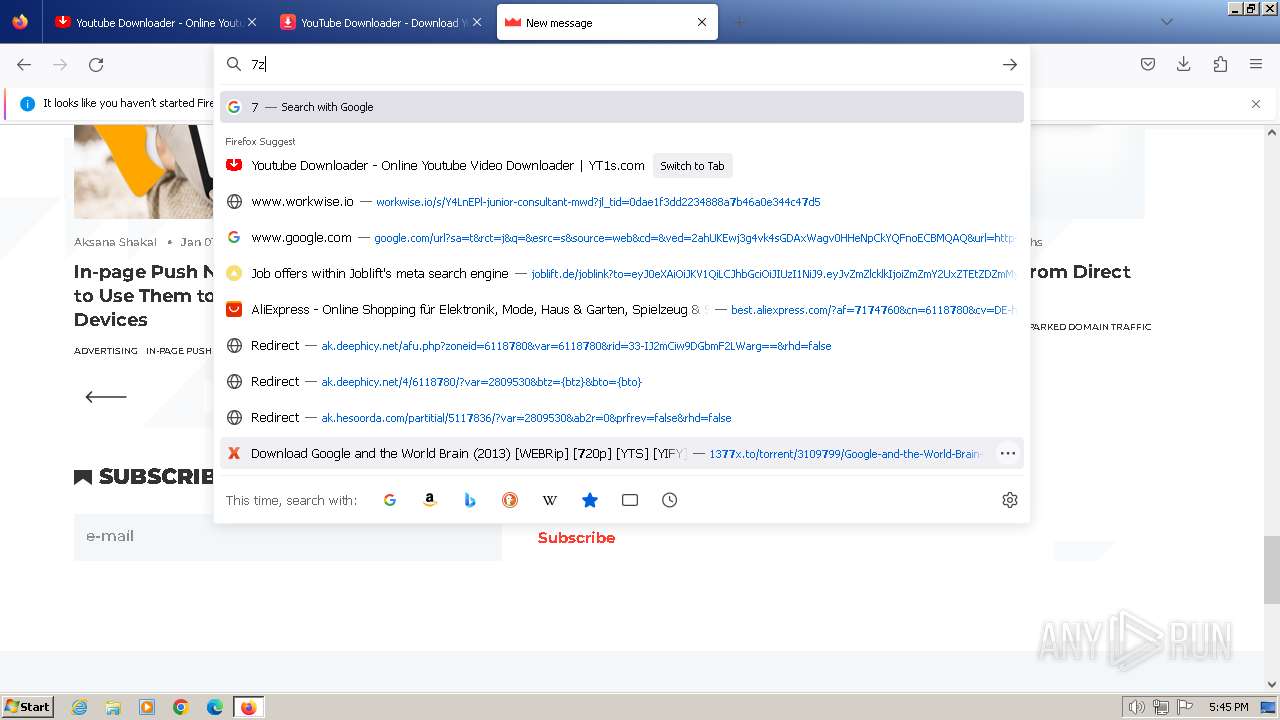
Task: Click 'Switch to Tab' for YT1s.com
Action: point(692,166)
